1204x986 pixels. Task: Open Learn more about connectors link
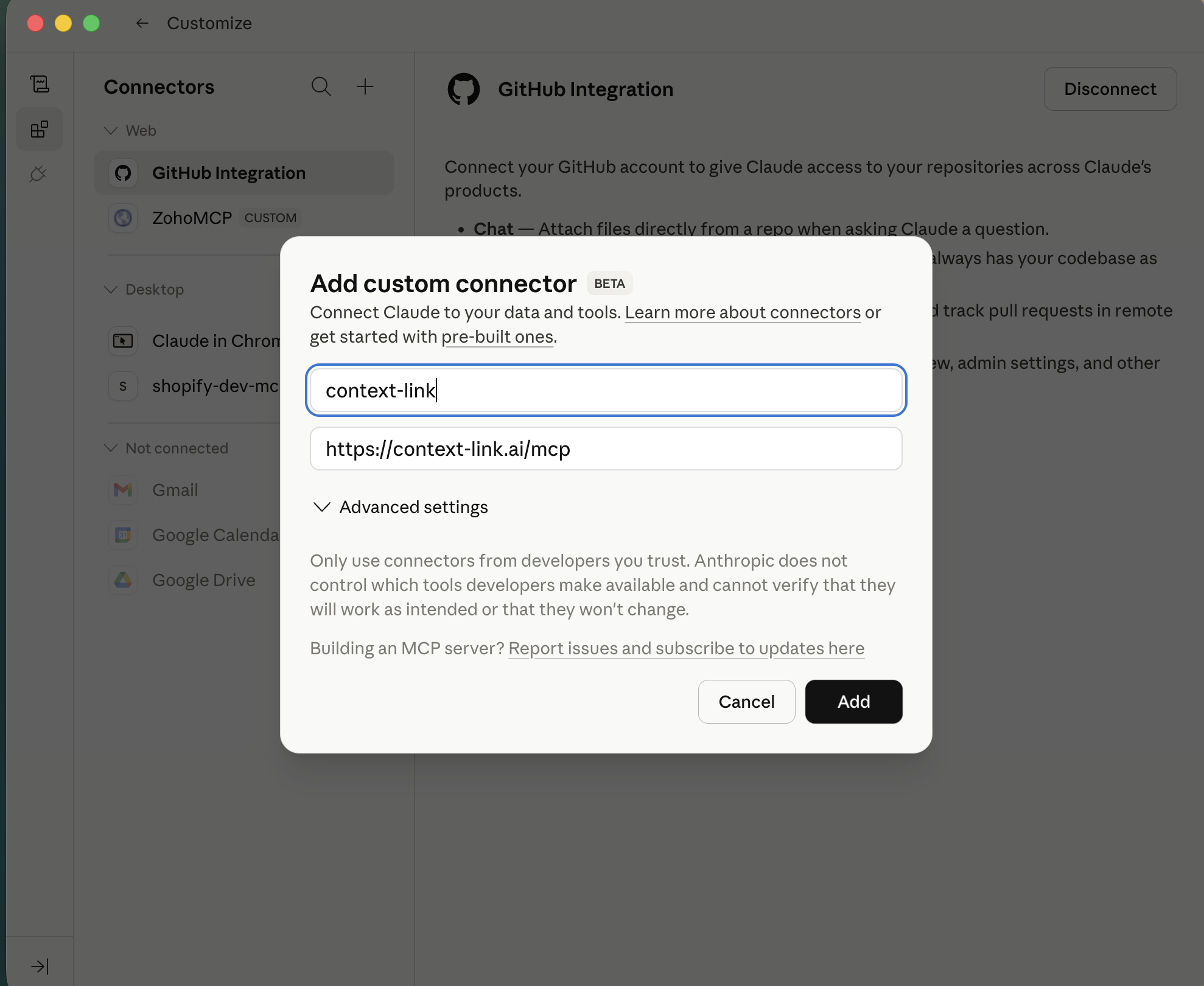(x=743, y=312)
